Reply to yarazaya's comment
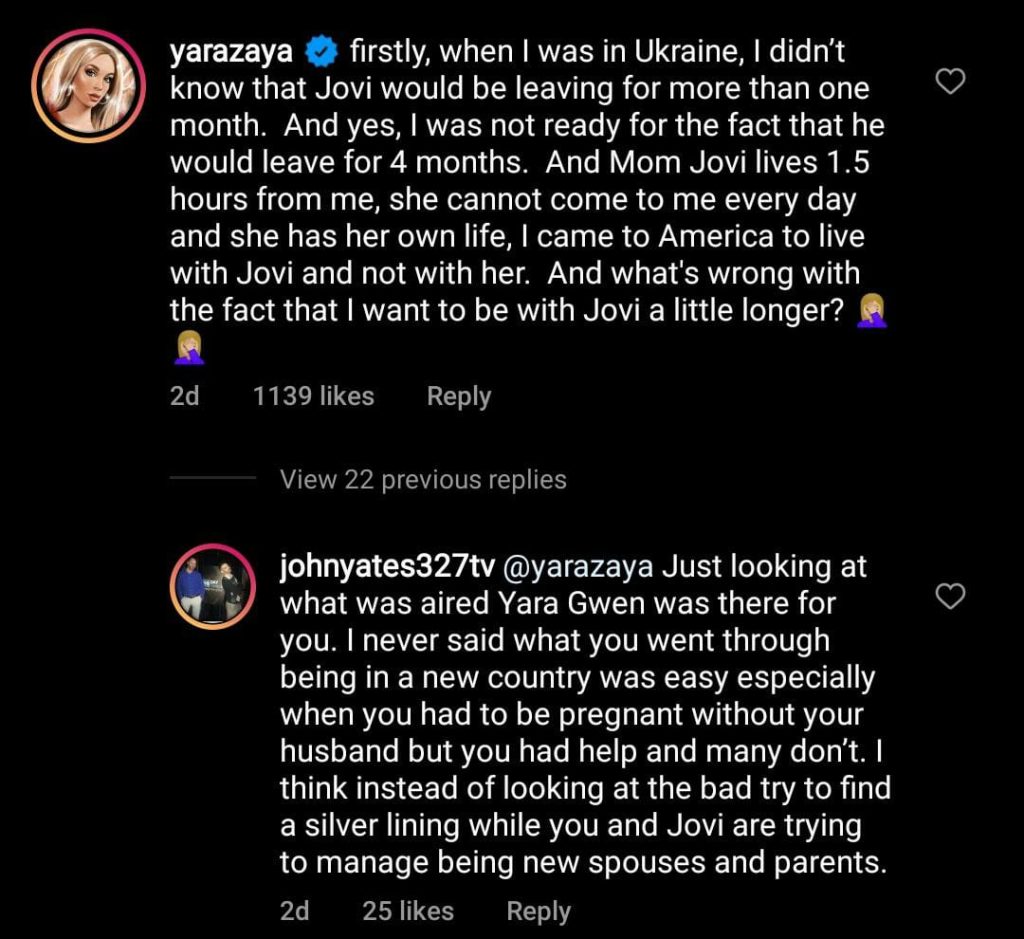 point(458,396)
